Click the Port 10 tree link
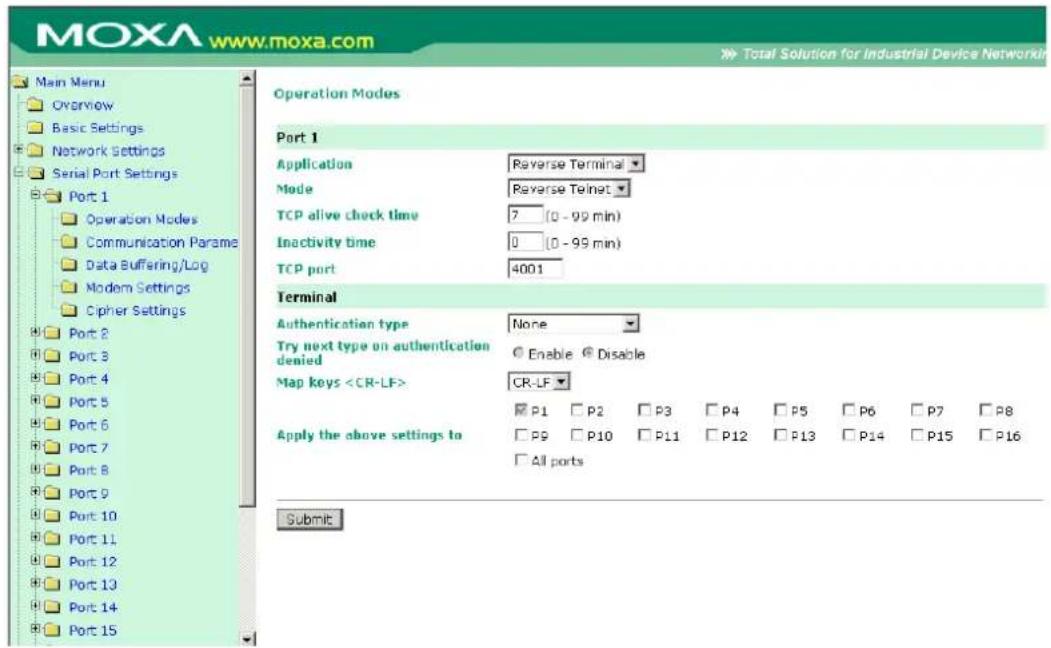The image size is (1051, 648). coord(92,516)
